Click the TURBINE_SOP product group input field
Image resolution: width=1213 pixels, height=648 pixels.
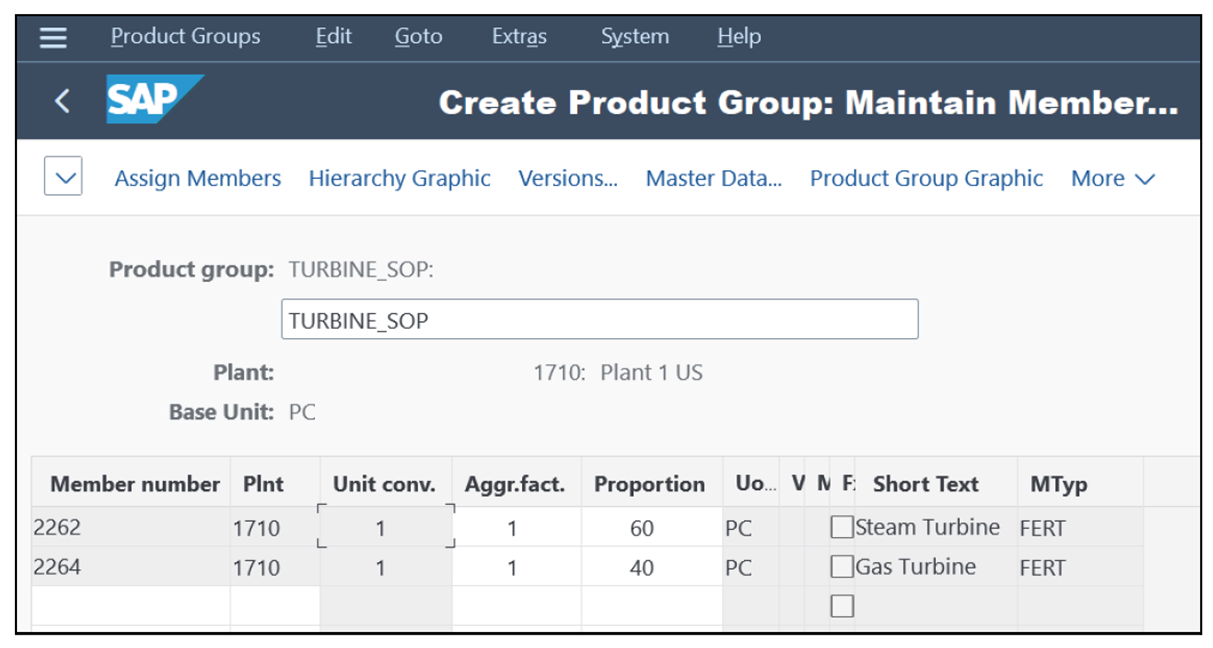600,319
